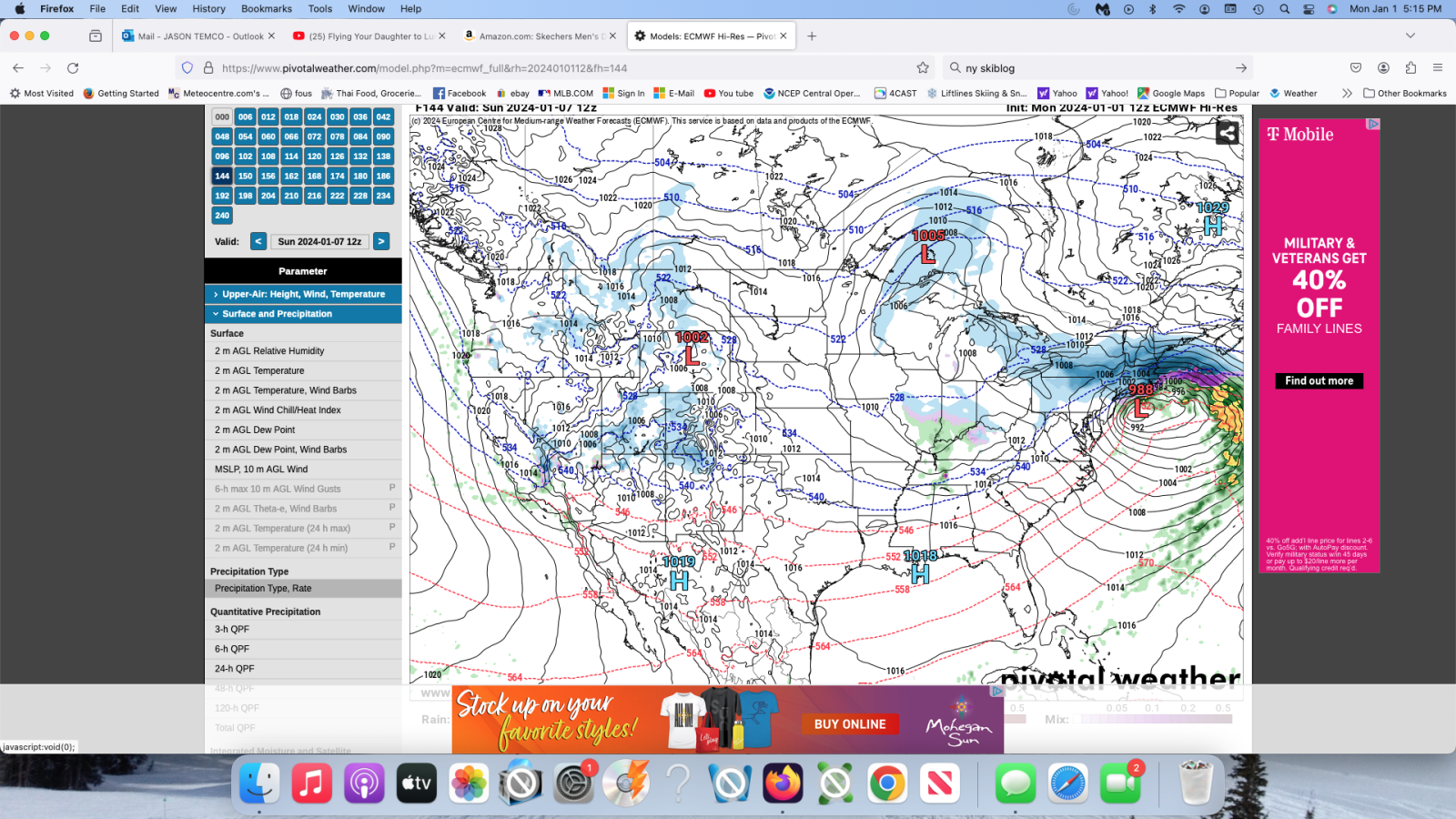Open the History menu
The image size is (1456, 819).
(x=208, y=9)
